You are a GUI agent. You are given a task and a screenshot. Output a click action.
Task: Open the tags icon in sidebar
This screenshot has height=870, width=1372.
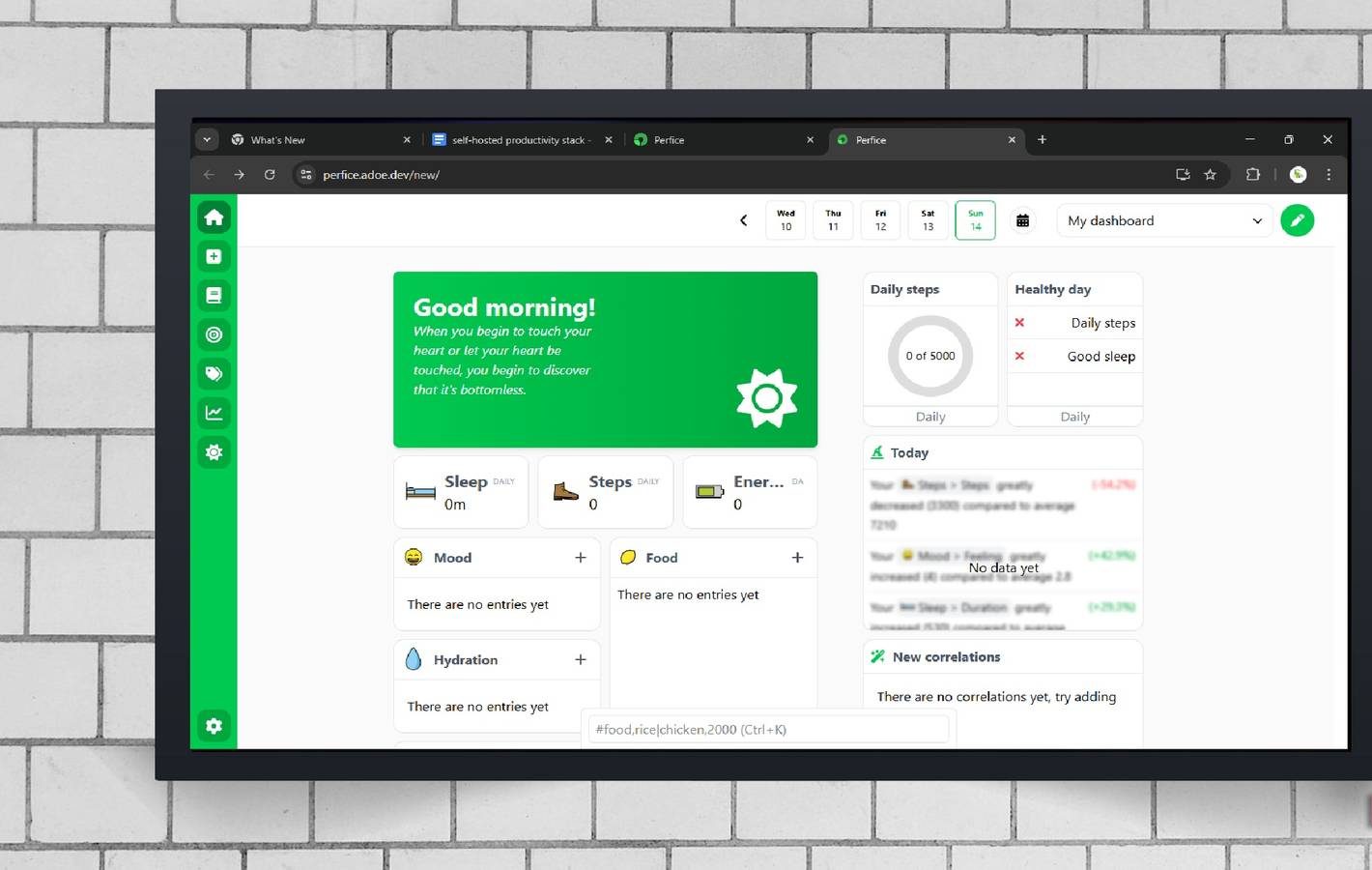[x=214, y=374]
